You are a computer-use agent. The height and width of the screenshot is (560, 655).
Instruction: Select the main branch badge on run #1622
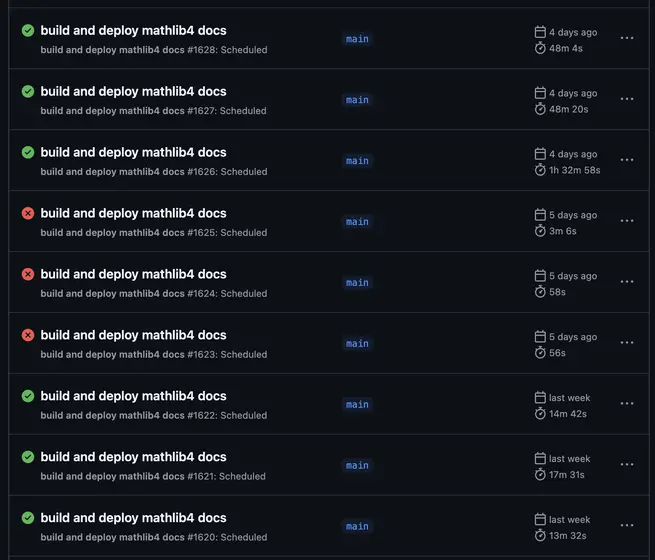tap(357, 405)
